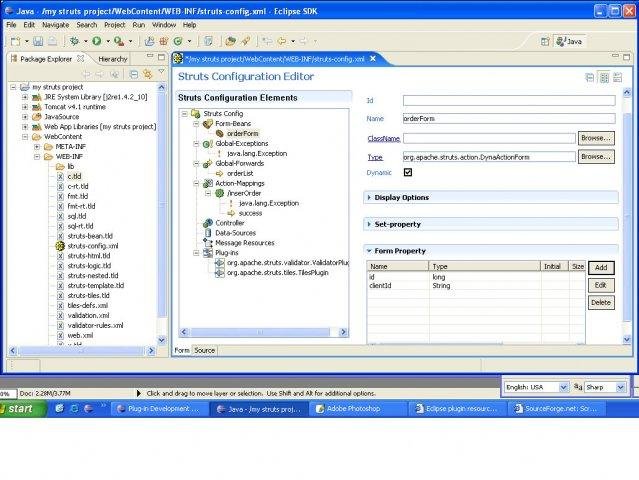Click the Delete form property button
Screen dimensions: 639x480
click(x=601, y=303)
